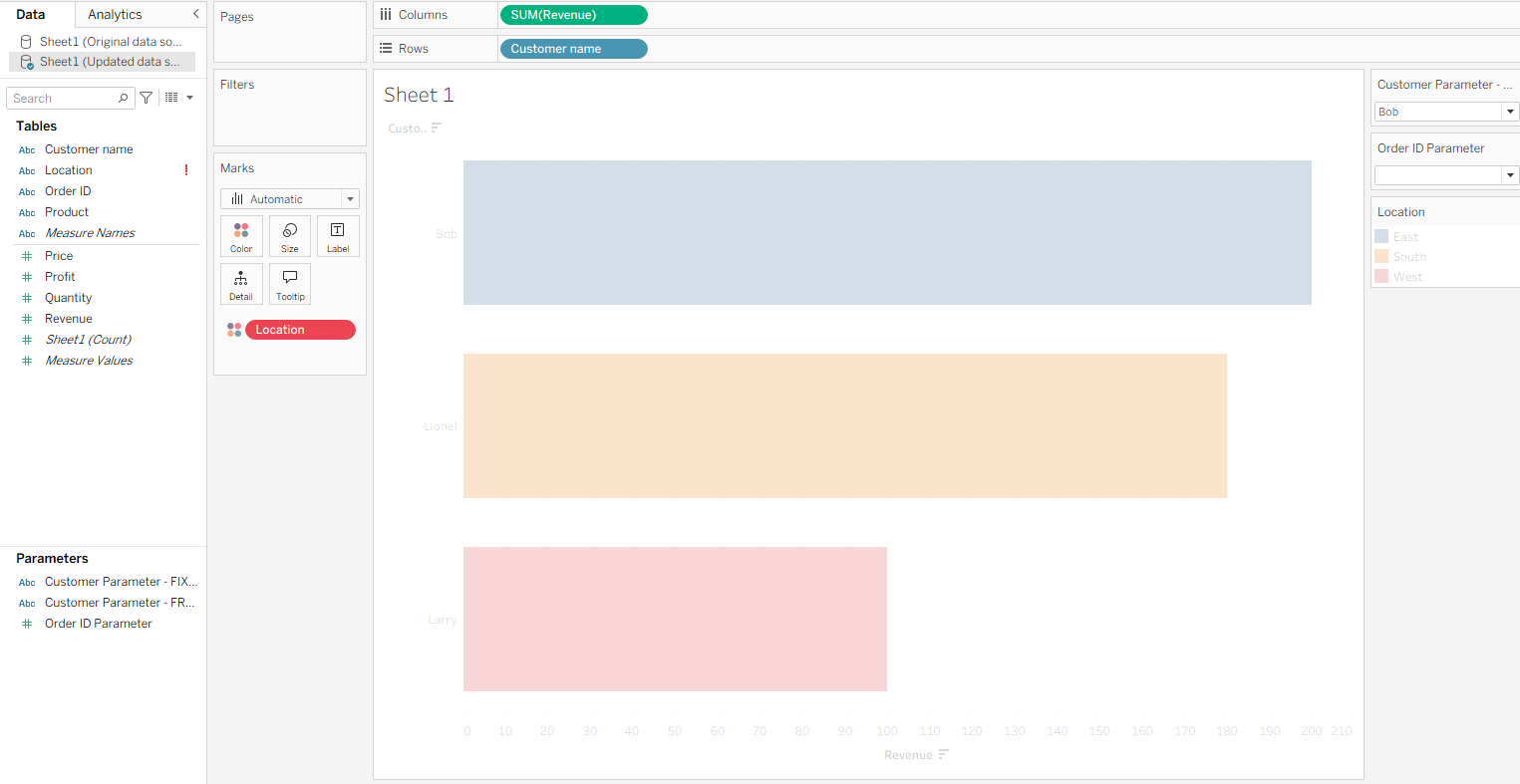The height and width of the screenshot is (784, 1520).
Task: Click the Location field error warning icon
Action: tap(186, 170)
